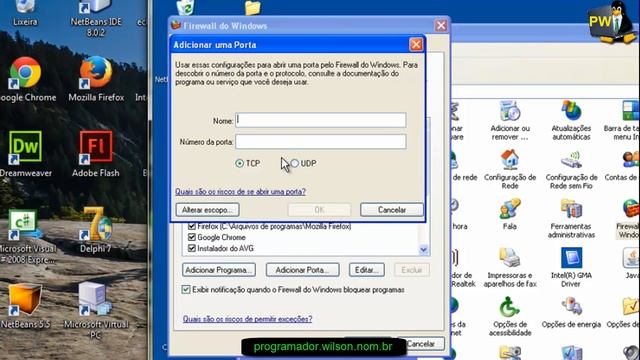Image resolution: width=640 pixels, height=360 pixels.
Task: Uncheck the Firefox exception checkbox
Action: (192, 226)
